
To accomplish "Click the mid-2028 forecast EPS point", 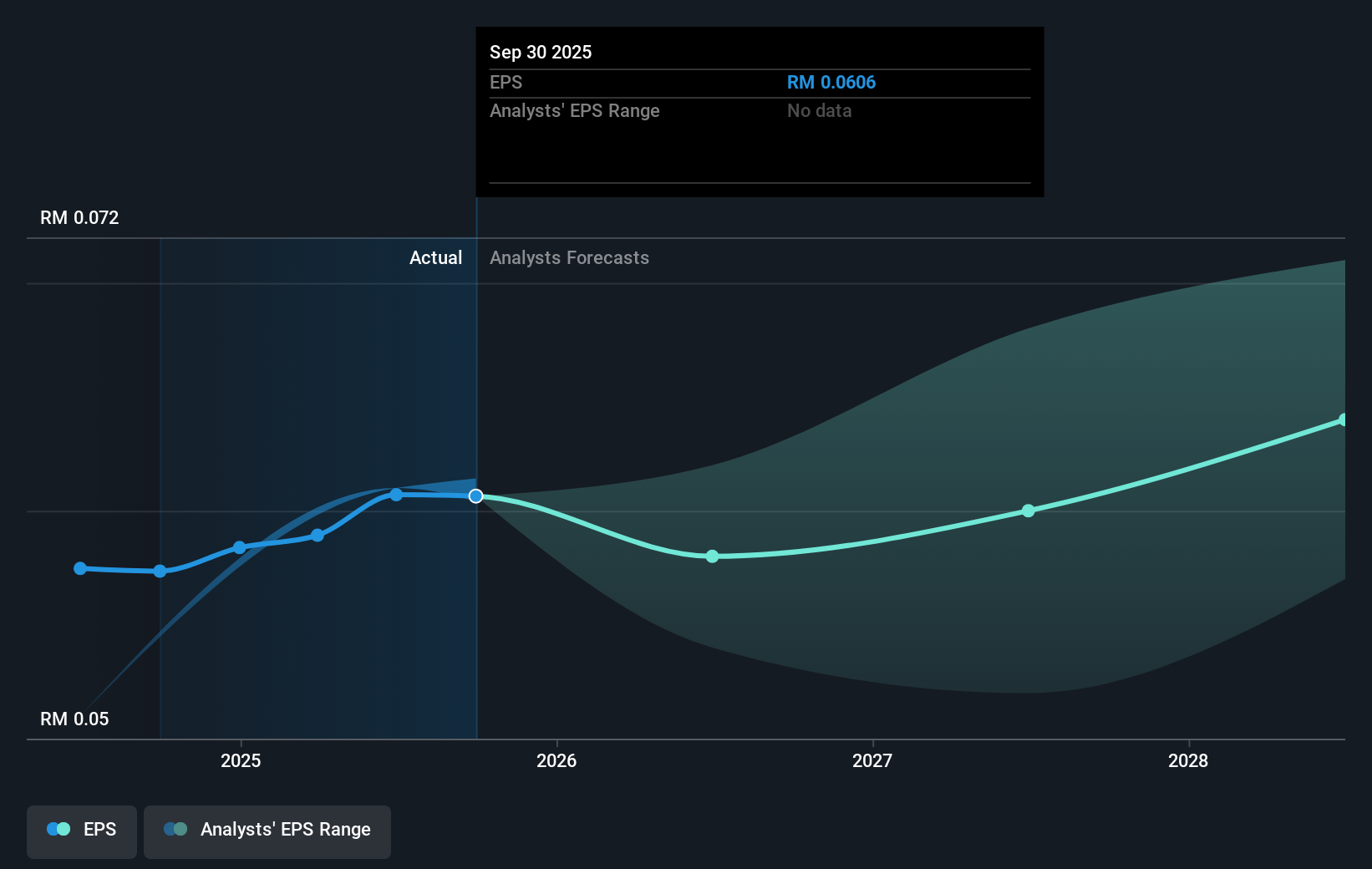I will pos(1344,419).
